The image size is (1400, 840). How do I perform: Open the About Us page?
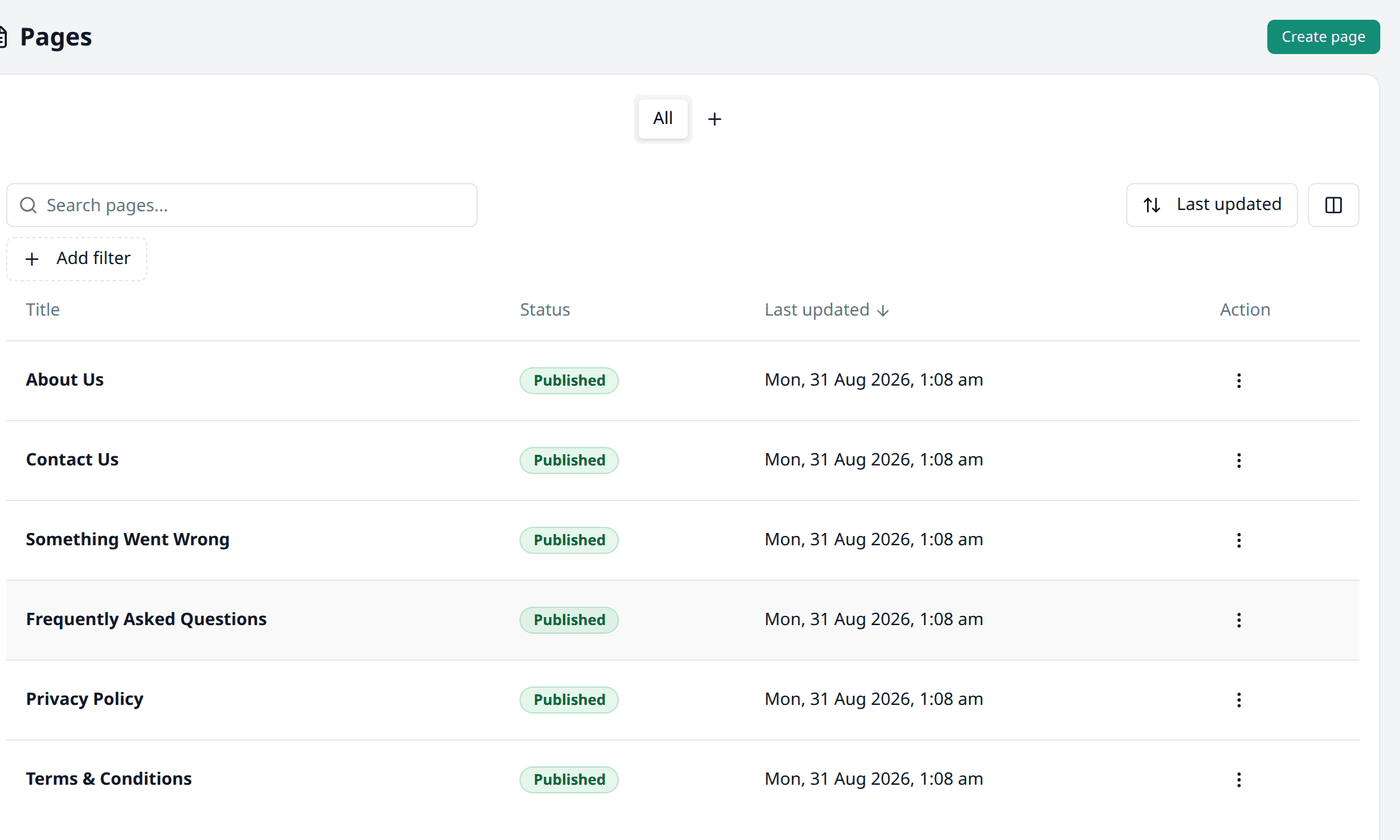point(65,380)
